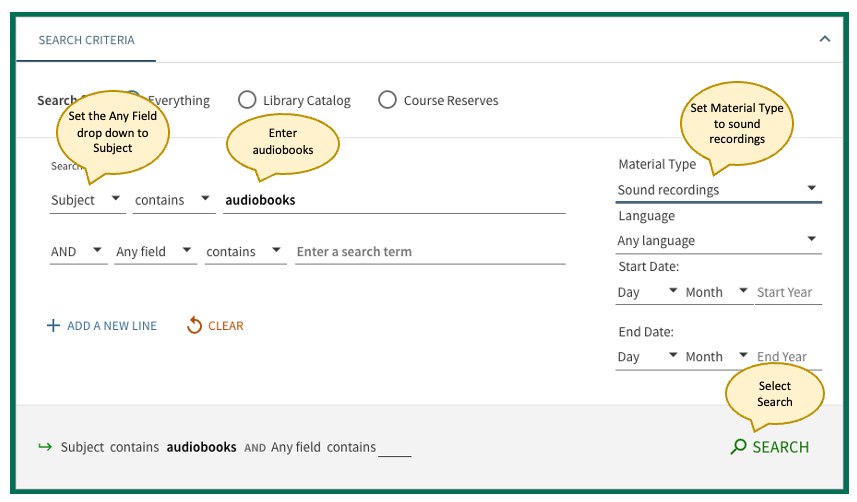Screen dimensions: 857x502
Task: Open the Start Date Month dropdown
Action: pos(716,293)
